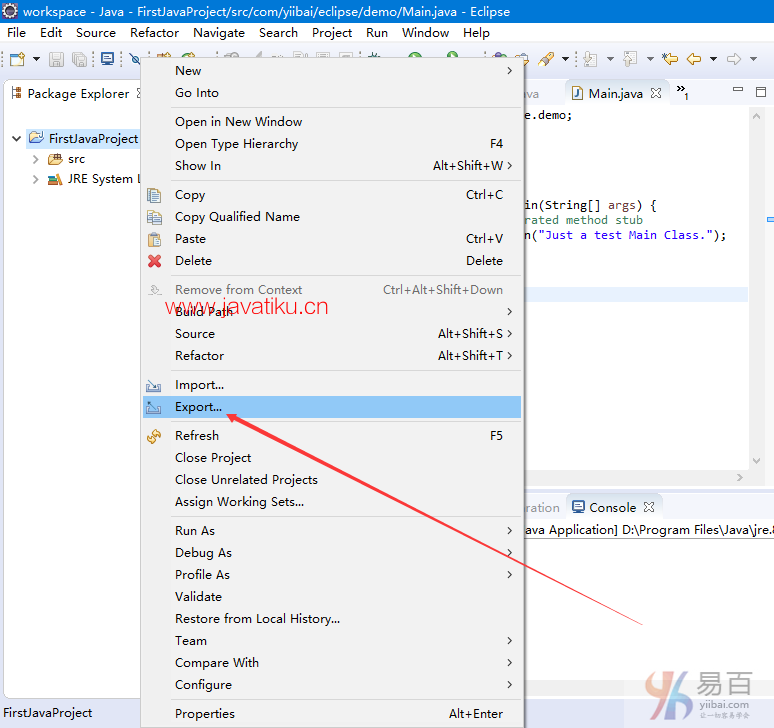Minimize the editor area
This screenshot has height=728, width=774.
(x=738, y=90)
